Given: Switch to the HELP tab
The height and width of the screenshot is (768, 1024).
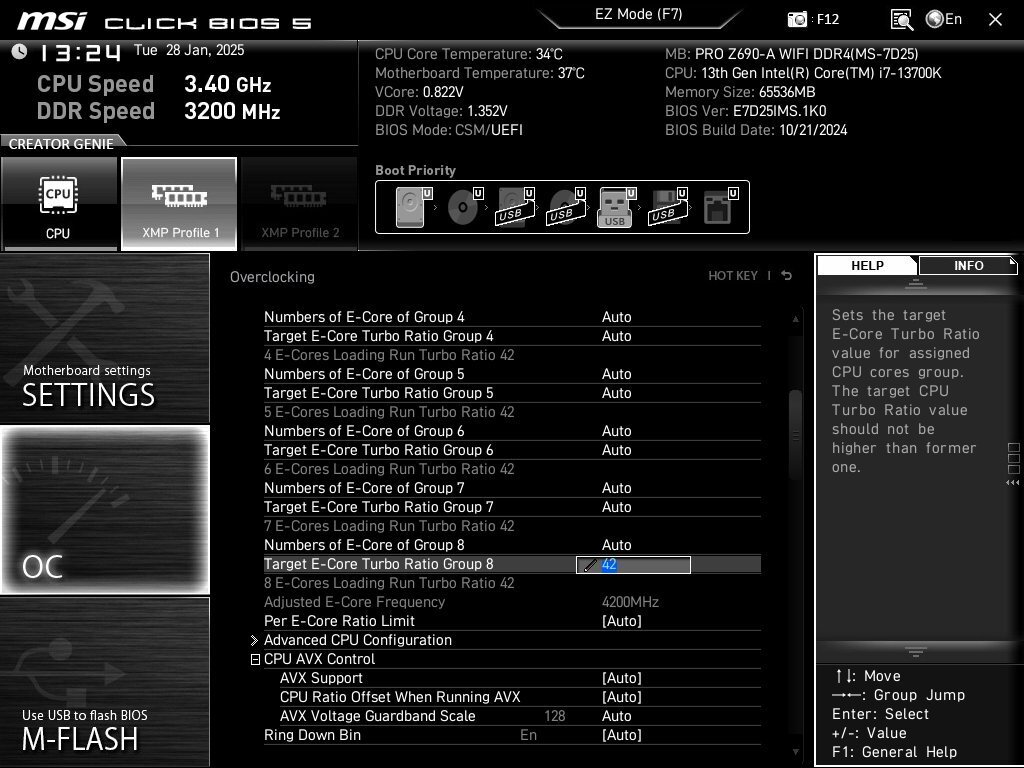Looking at the screenshot, I should (x=867, y=265).
